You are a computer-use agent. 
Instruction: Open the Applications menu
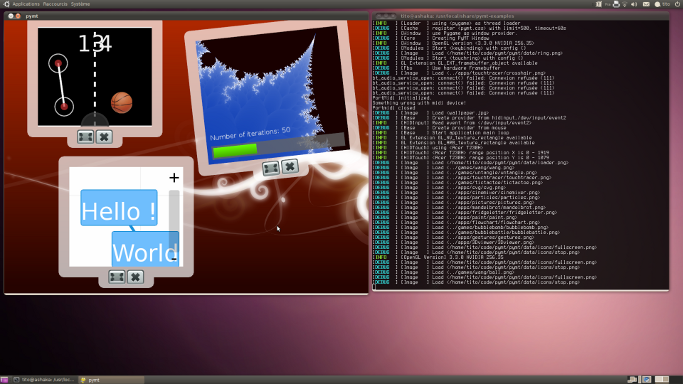point(26,4)
